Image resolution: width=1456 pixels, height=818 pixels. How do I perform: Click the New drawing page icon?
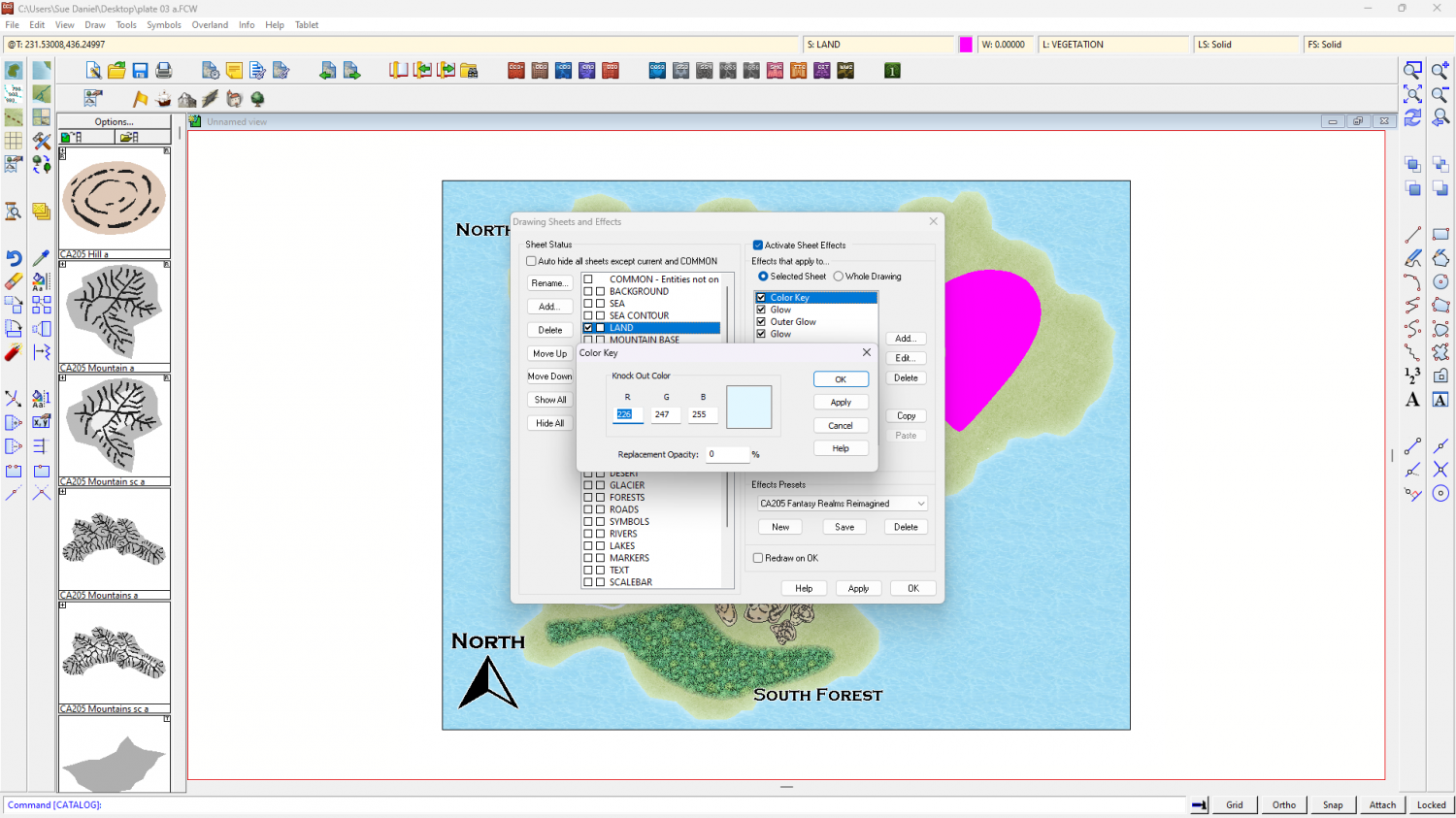[93, 71]
